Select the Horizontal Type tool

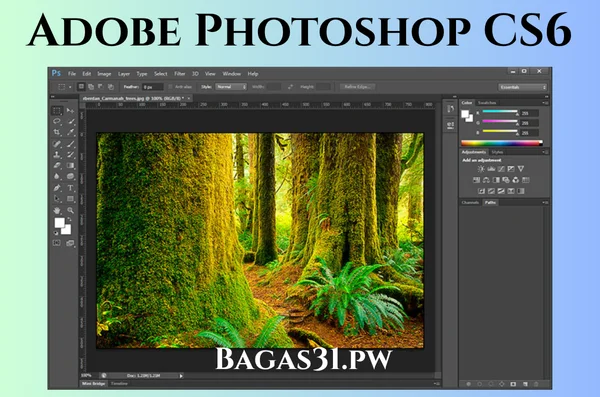click(x=70, y=188)
